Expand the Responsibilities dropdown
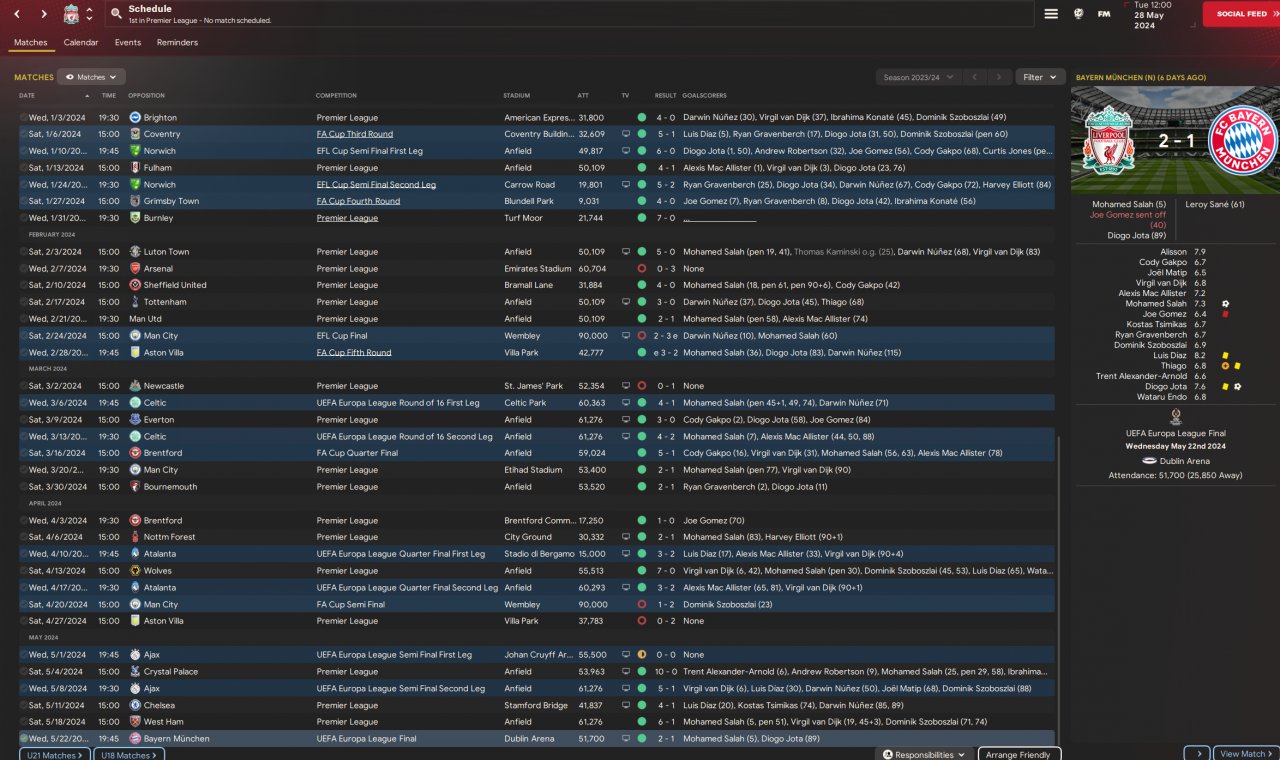The image size is (1280, 760). 925,755
